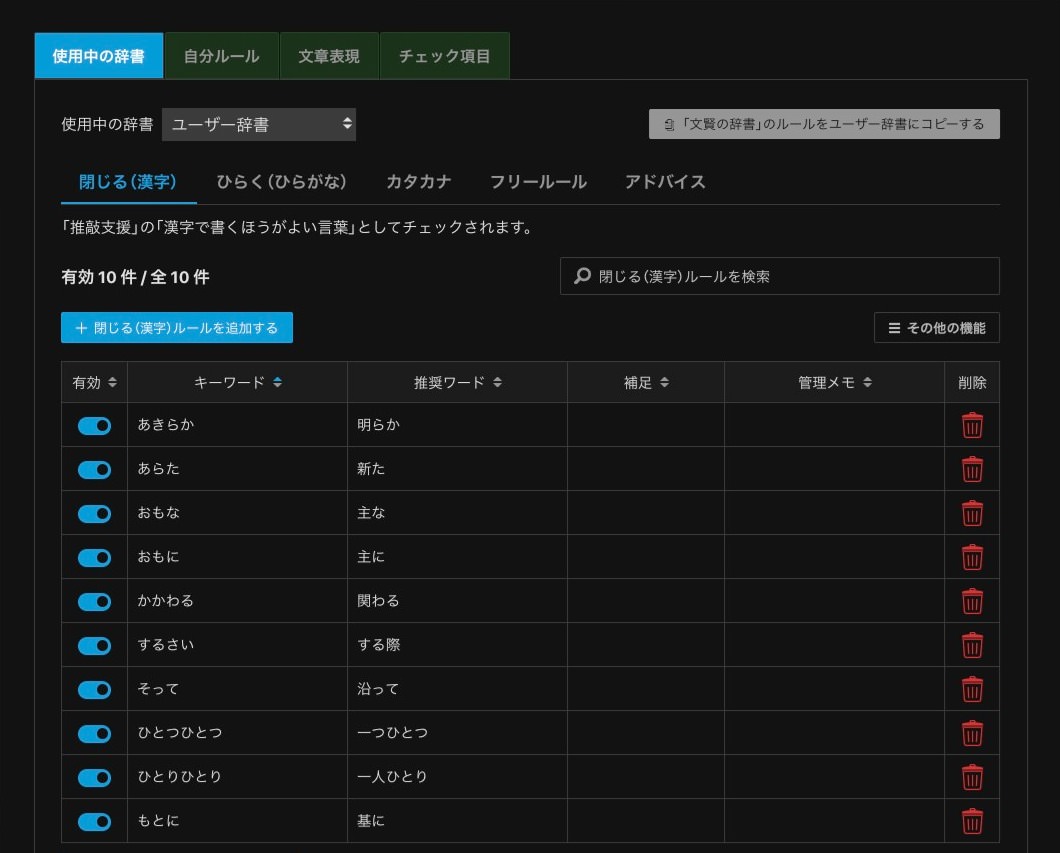Delete the するさい rule via trash icon
Viewport: 1060px width, 853px height.
pos(971,645)
